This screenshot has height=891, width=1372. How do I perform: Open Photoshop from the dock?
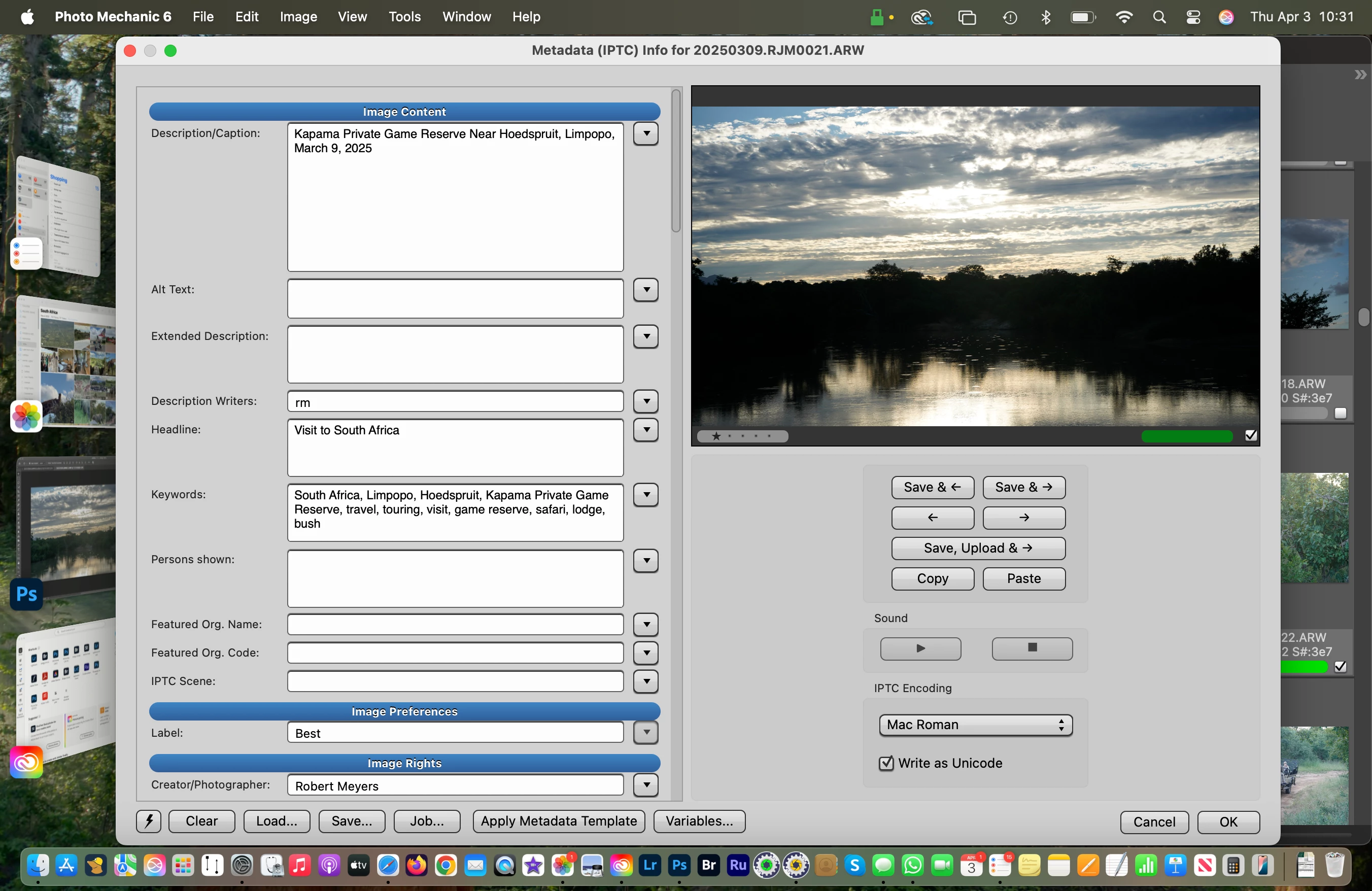679,865
